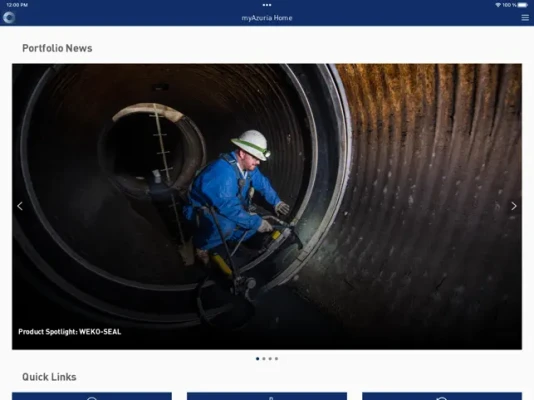Go to the previous news slide
This screenshot has height=400, width=534.
(x=20, y=206)
